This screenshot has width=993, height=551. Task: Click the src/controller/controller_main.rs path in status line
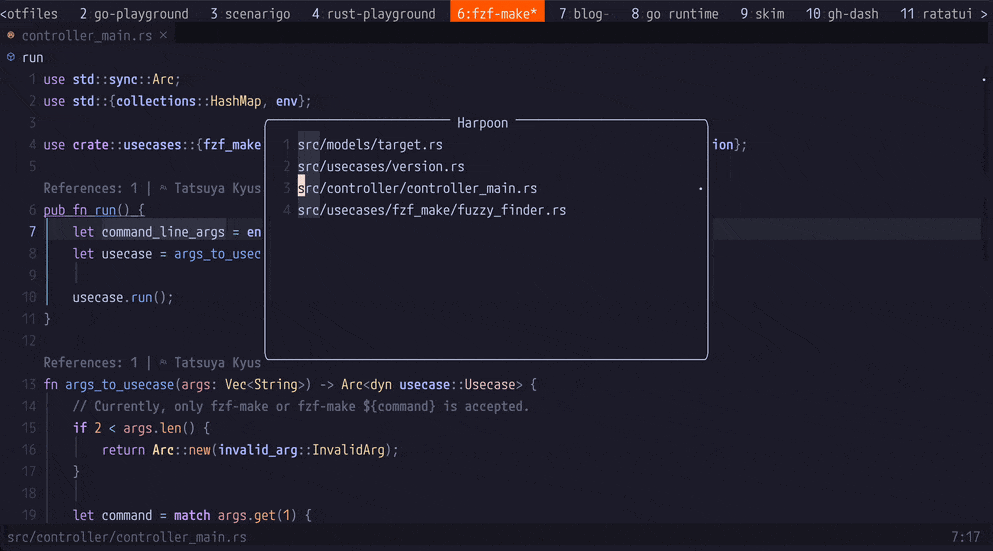pos(126,538)
